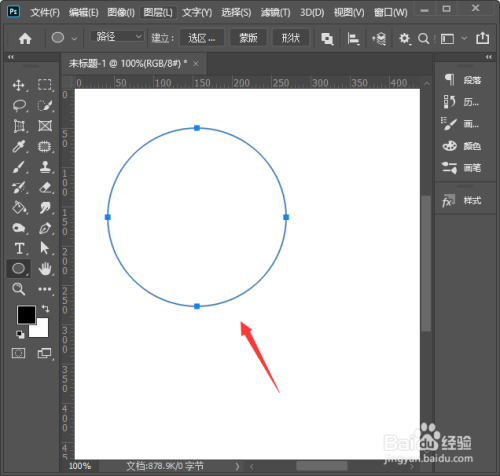The height and width of the screenshot is (476, 500).
Task: Open path arrangement options
Action: pyautogui.click(x=379, y=39)
